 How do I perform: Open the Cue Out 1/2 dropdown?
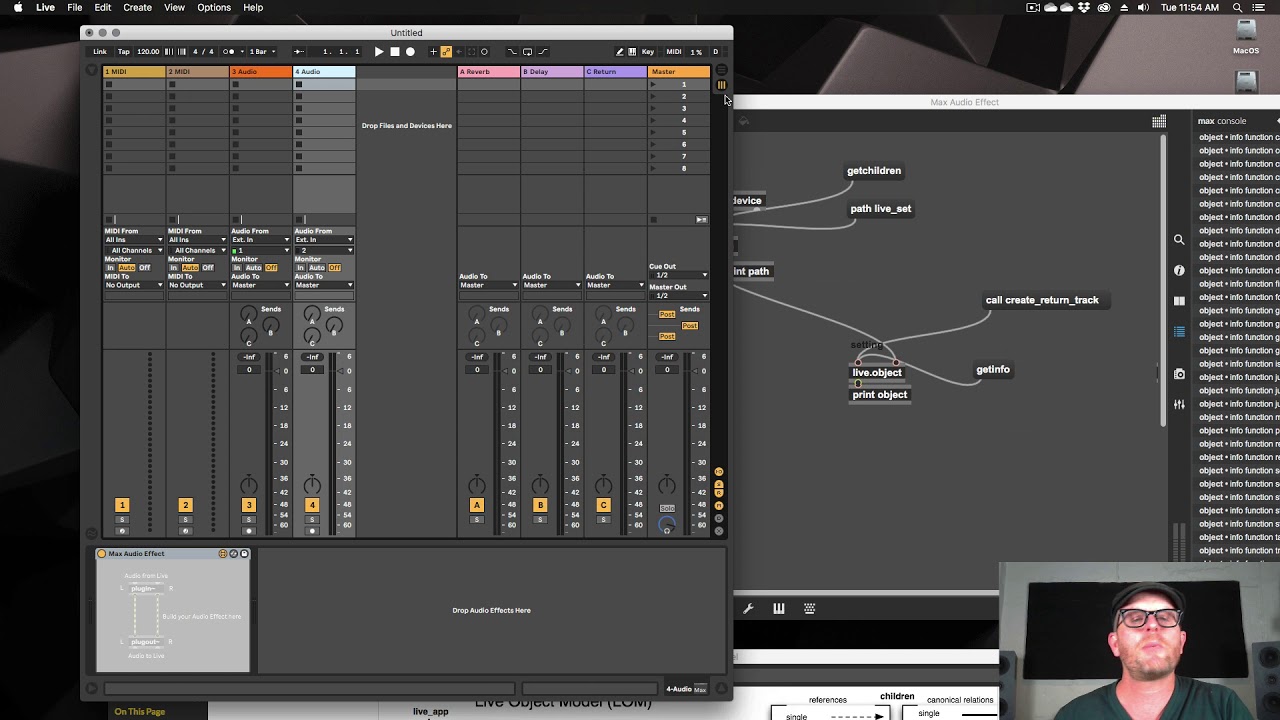679,275
